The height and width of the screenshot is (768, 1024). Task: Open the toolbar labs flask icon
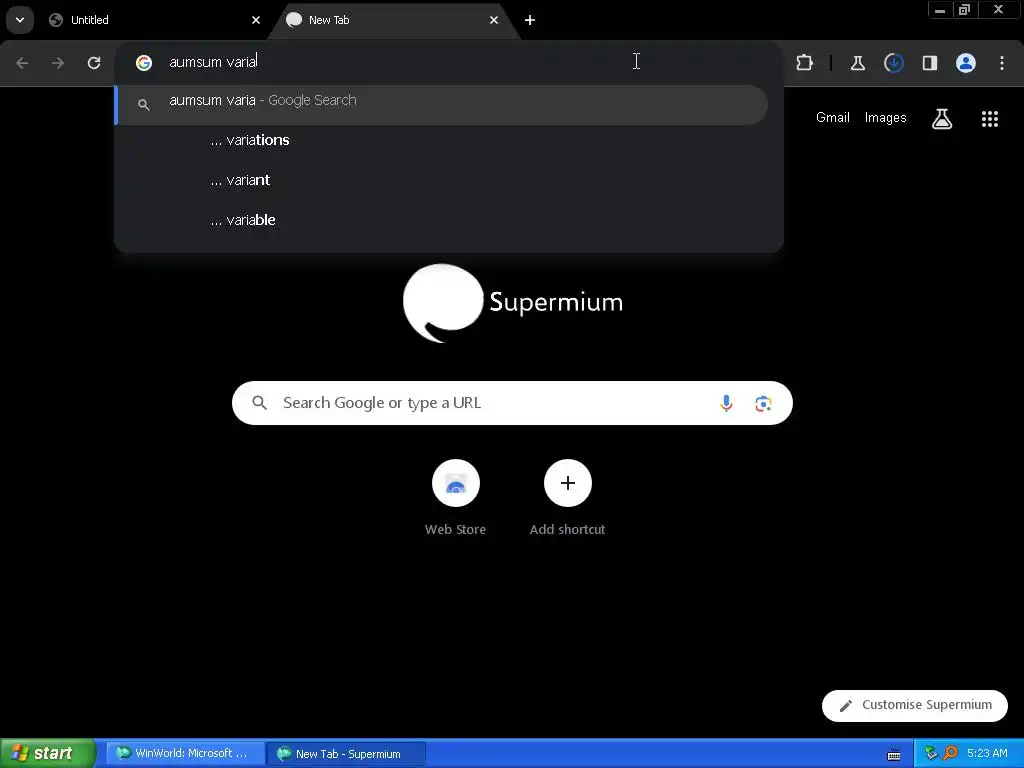click(x=857, y=63)
